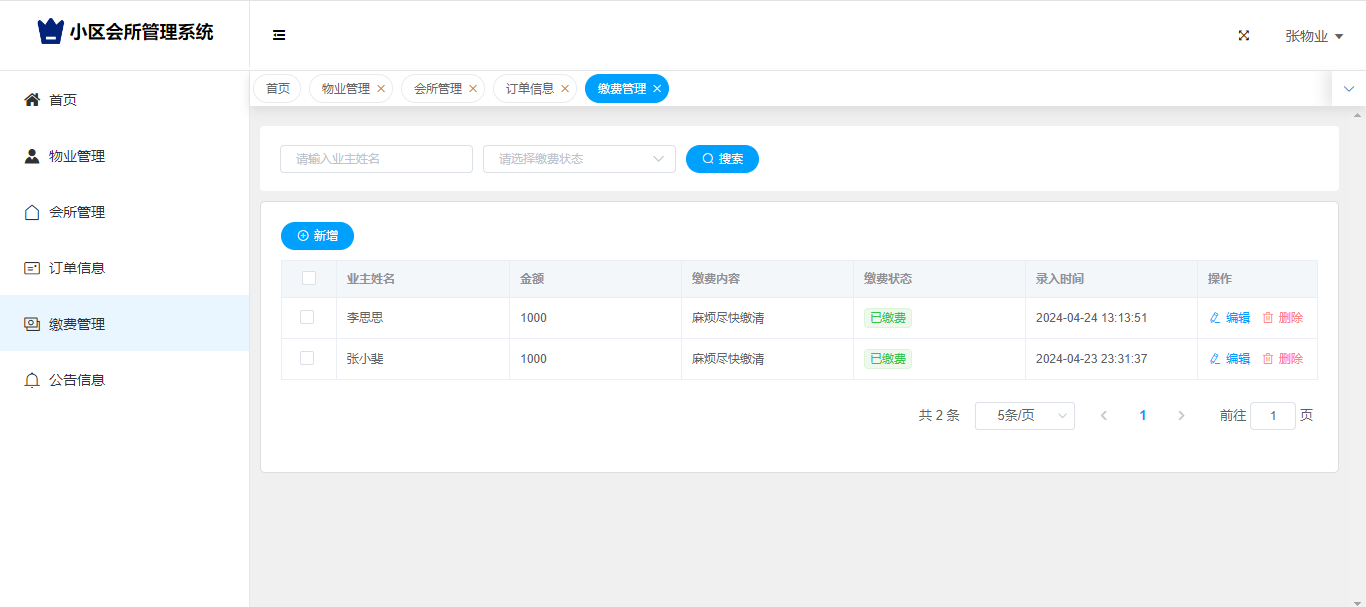Click 编辑 for 李思思's record
The height and width of the screenshot is (607, 1366).
pos(1230,318)
